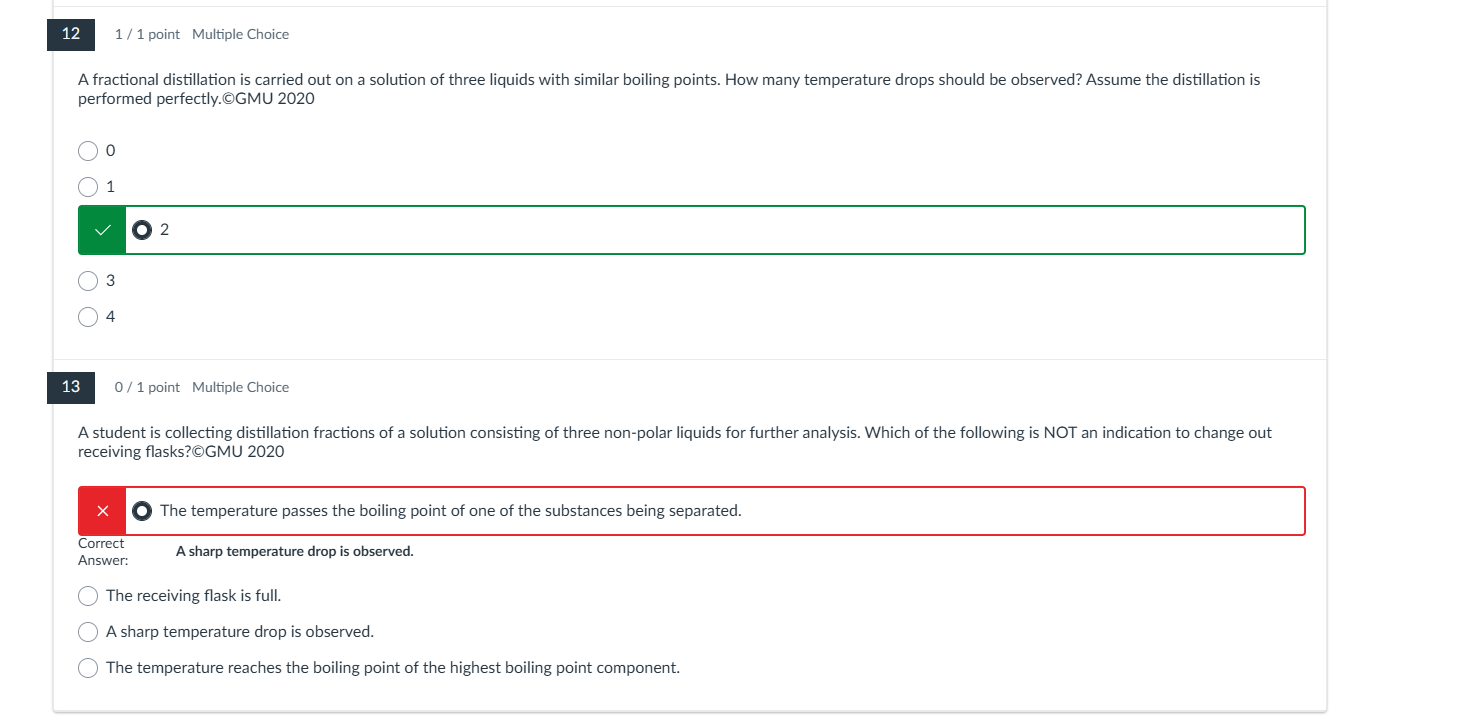Click the question 12 number badge
The height and width of the screenshot is (725, 1479).
tap(71, 34)
